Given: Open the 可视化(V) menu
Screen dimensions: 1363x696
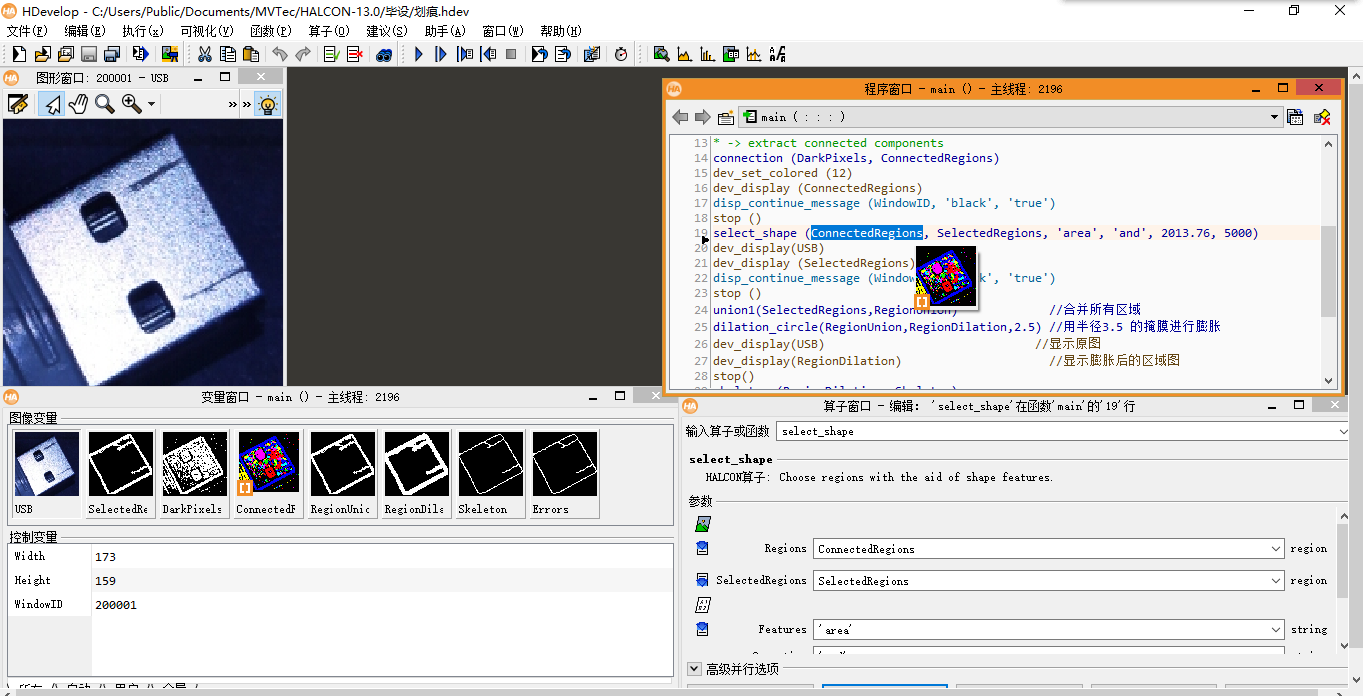Looking at the screenshot, I should pyautogui.click(x=206, y=31).
